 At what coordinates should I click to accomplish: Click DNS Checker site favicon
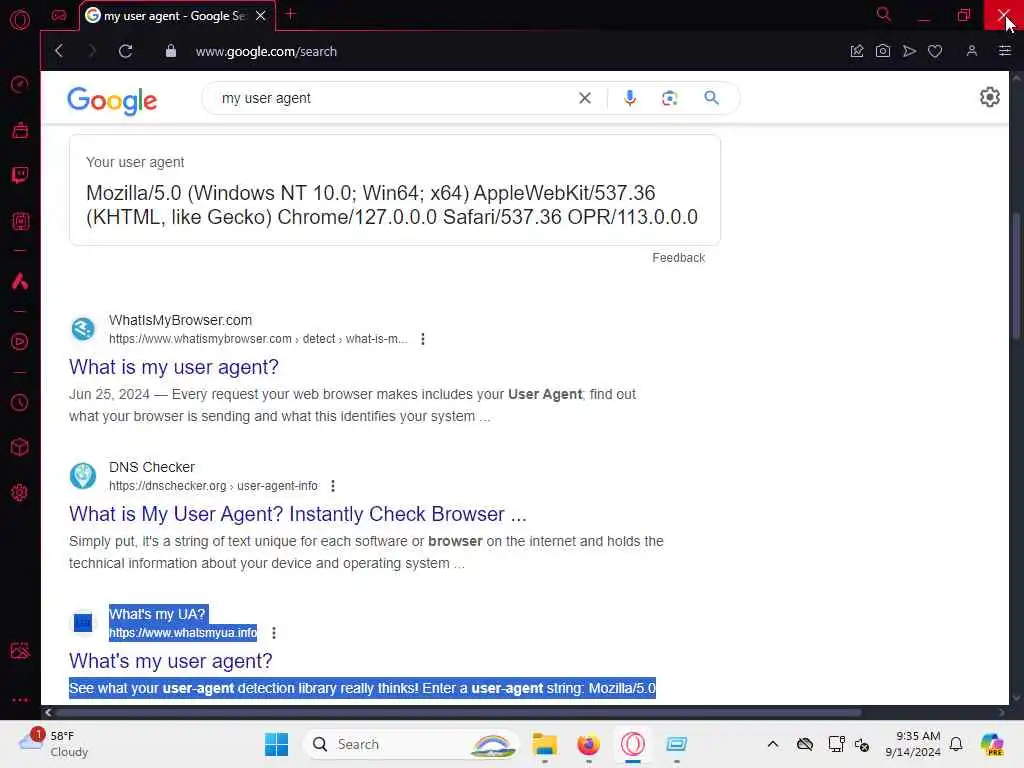(83, 475)
